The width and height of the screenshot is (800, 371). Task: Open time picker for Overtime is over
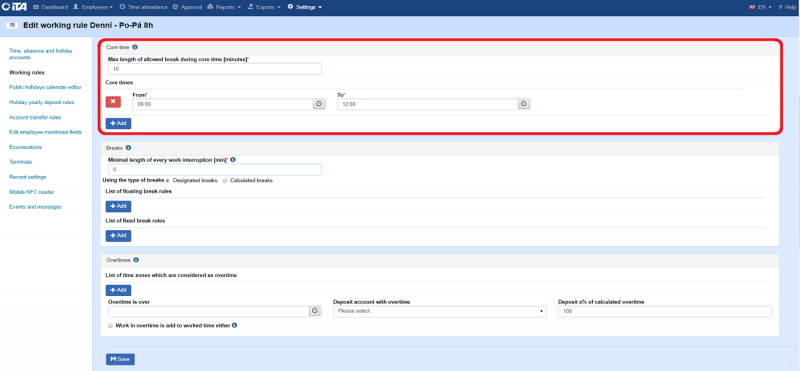point(315,311)
